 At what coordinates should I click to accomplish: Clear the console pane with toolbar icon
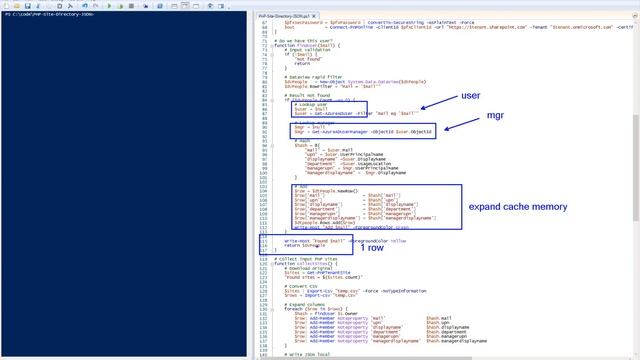pyautogui.click(x=70, y=6)
